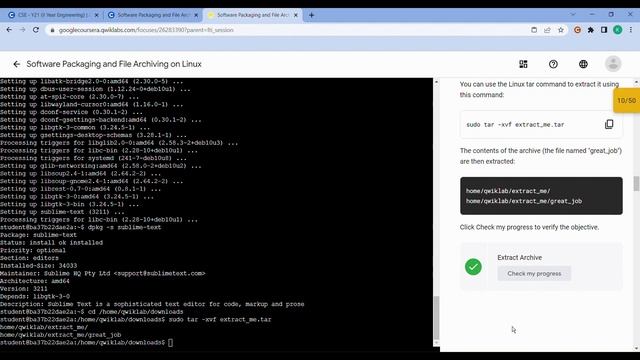Viewport: 640px width, 360px height.
Task: Click terminal line 'Installed-Size: 34033'
Action: click(38, 266)
